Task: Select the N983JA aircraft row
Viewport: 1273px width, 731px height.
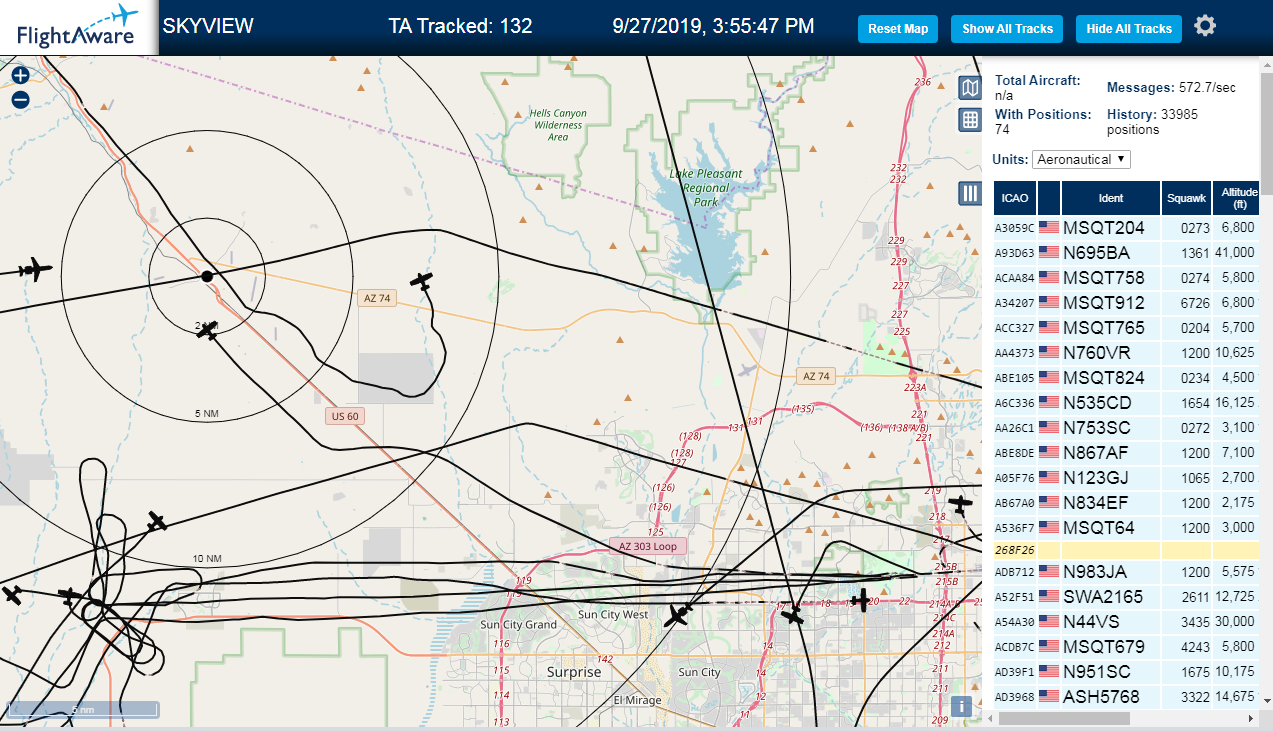Action: pyautogui.click(x=1127, y=572)
